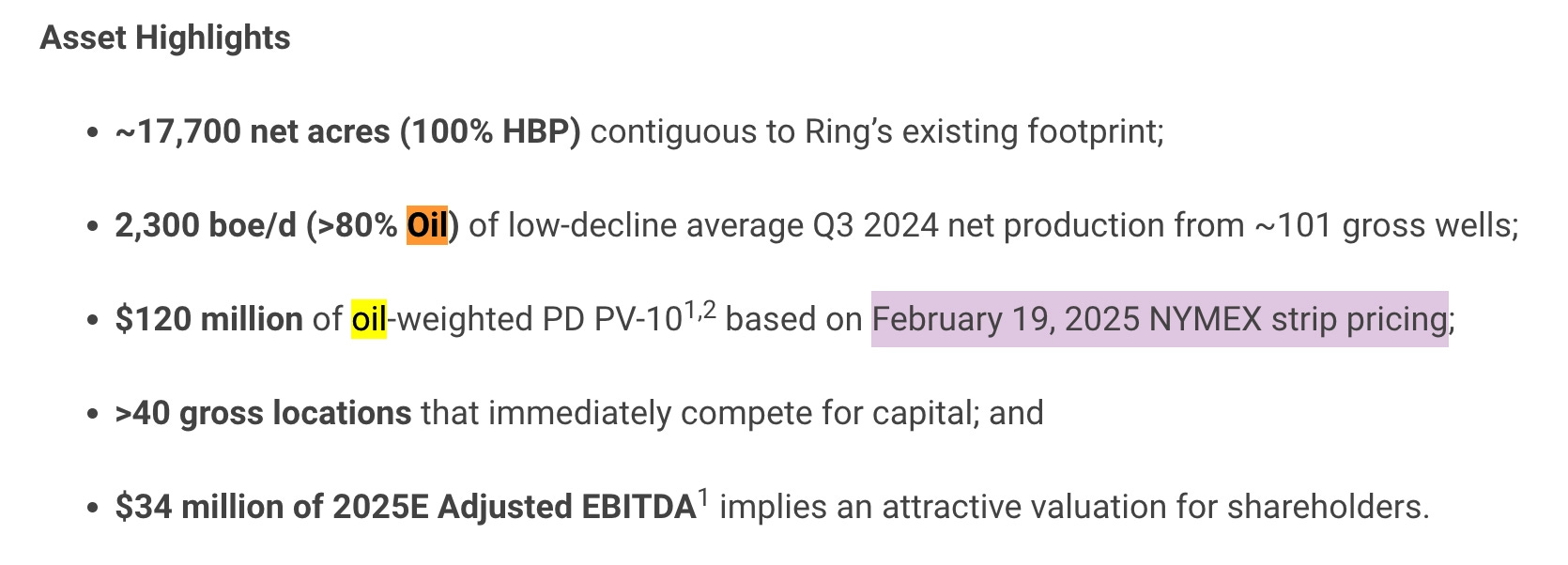Click the text (100% HBP)
1568x565 pixels.
pyautogui.click(x=490, y=131)
